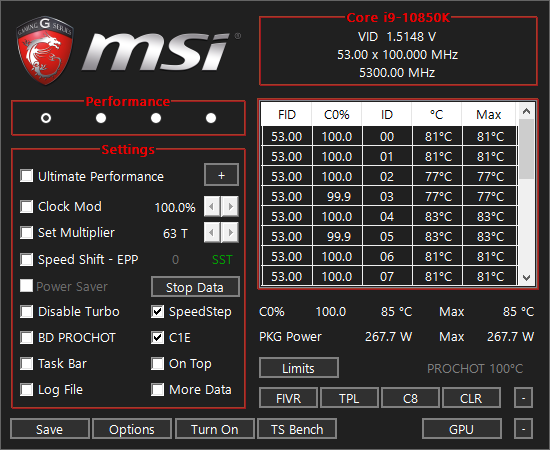The image size is (550, 450).
Task: Enable Disable Turbo checkbox
Action: (x=27, y=311)
